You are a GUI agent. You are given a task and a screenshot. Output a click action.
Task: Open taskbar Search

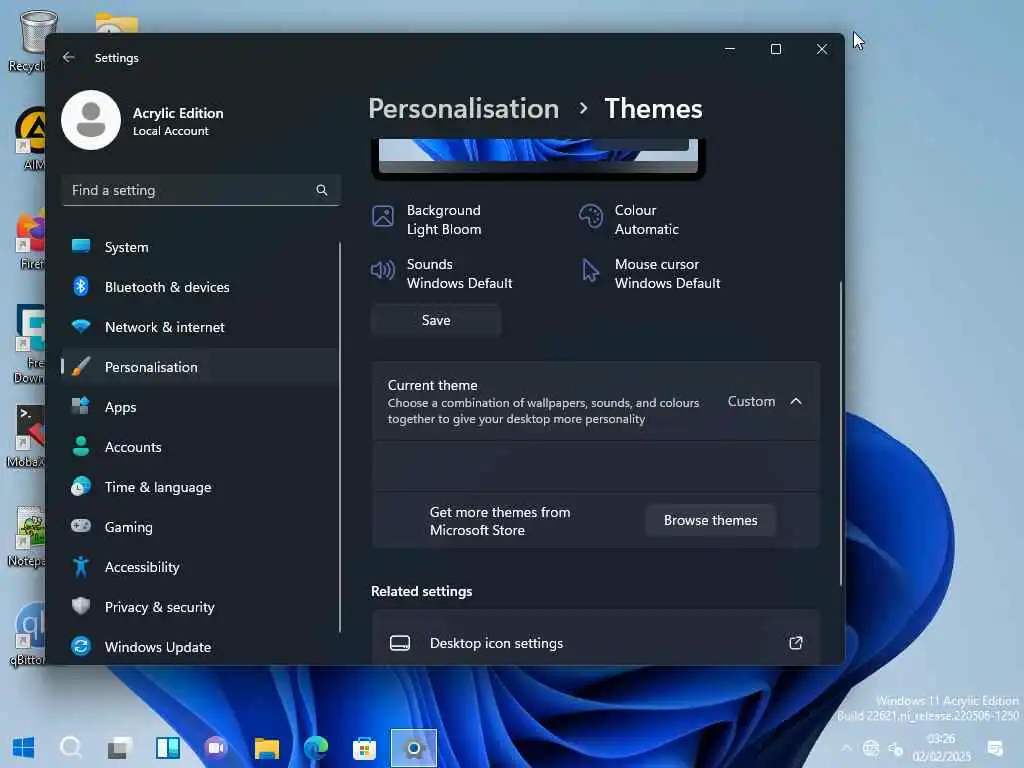point(71,748)
